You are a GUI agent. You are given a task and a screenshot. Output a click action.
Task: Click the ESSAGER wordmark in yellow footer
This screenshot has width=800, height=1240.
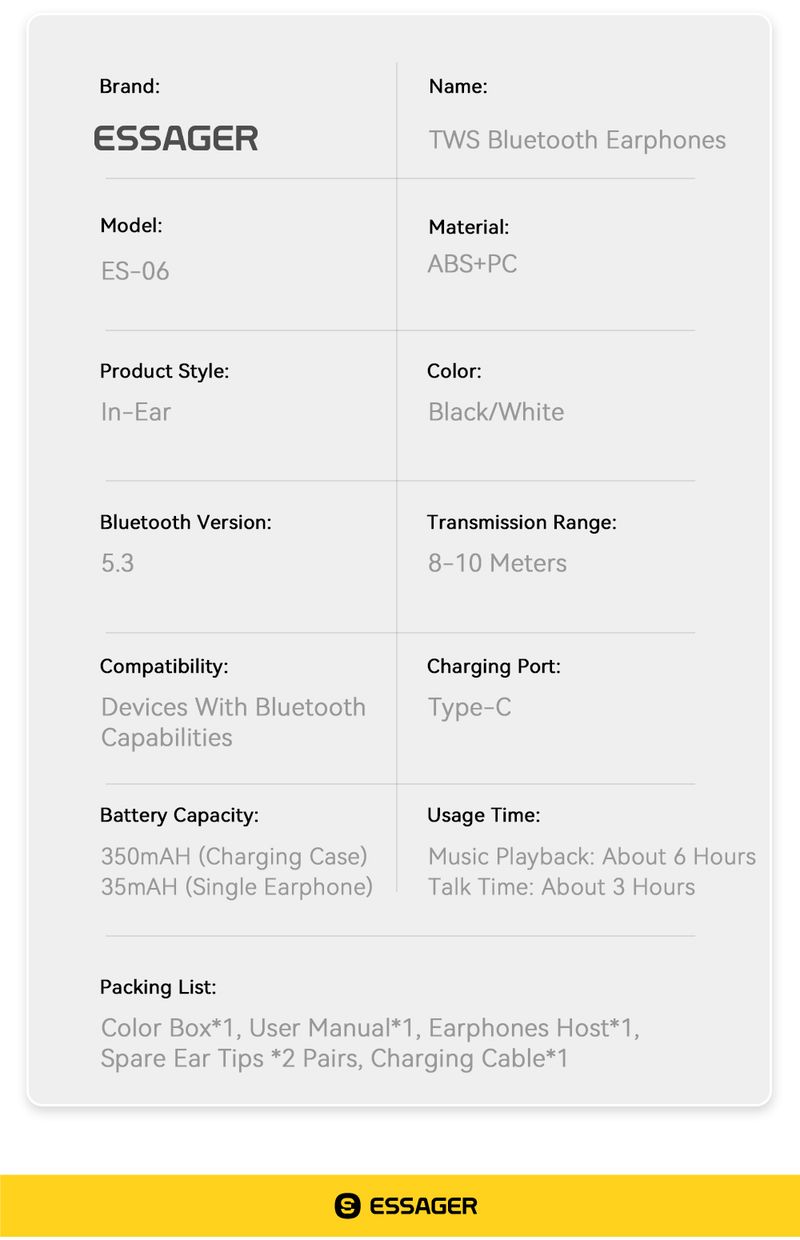click(423, 1206)
